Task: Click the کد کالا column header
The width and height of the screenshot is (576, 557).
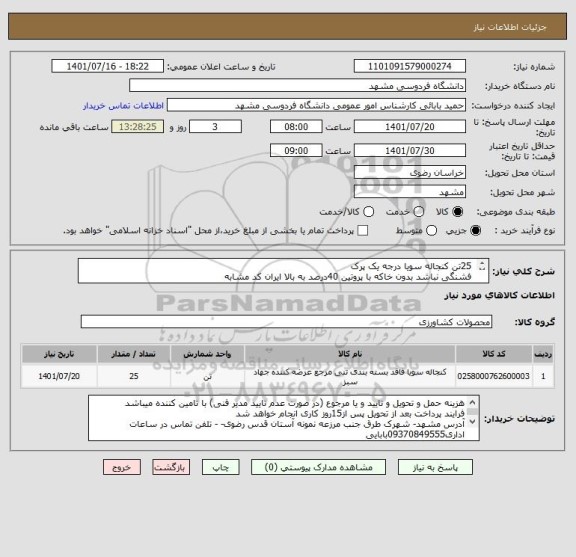Action: click(x=494, y=354)
